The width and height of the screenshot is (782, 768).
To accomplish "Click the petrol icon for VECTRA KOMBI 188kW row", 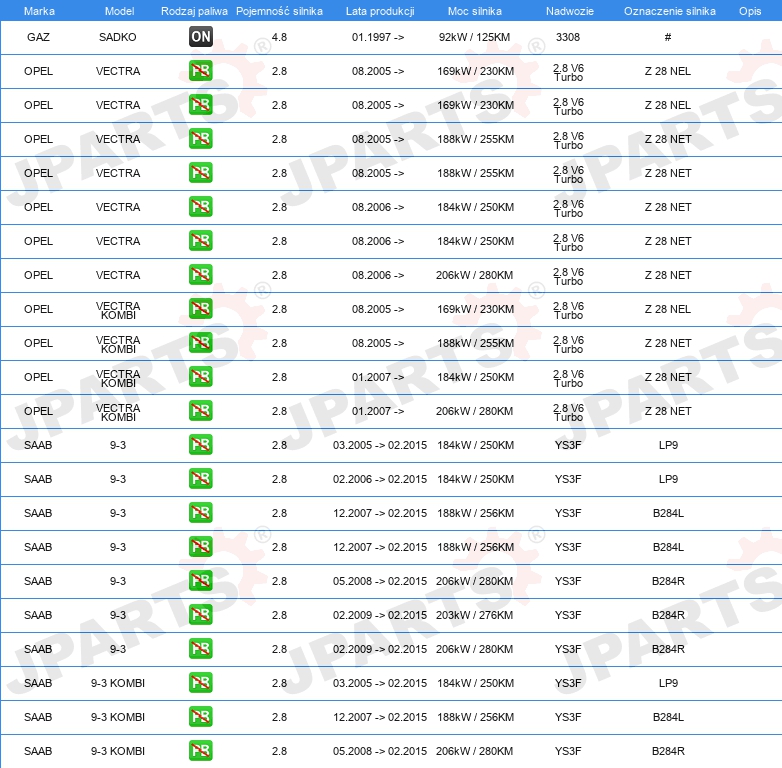I will point(200,343).
